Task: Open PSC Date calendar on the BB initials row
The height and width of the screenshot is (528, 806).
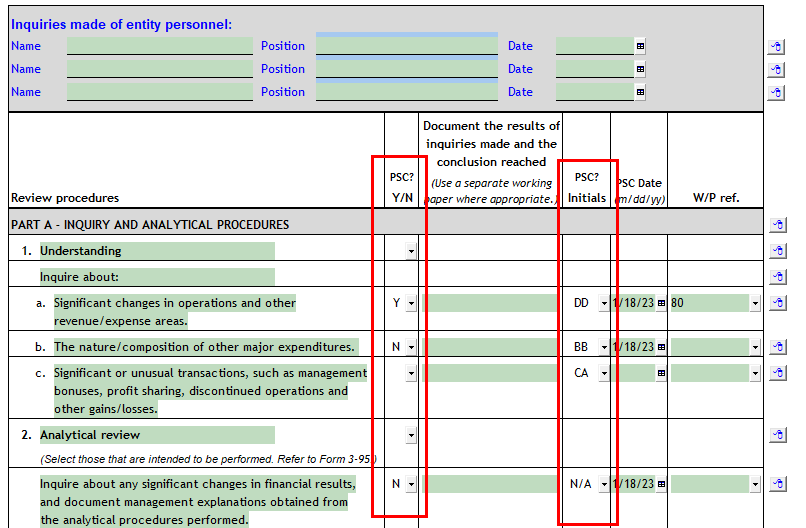Action: (x=662, y=347)
